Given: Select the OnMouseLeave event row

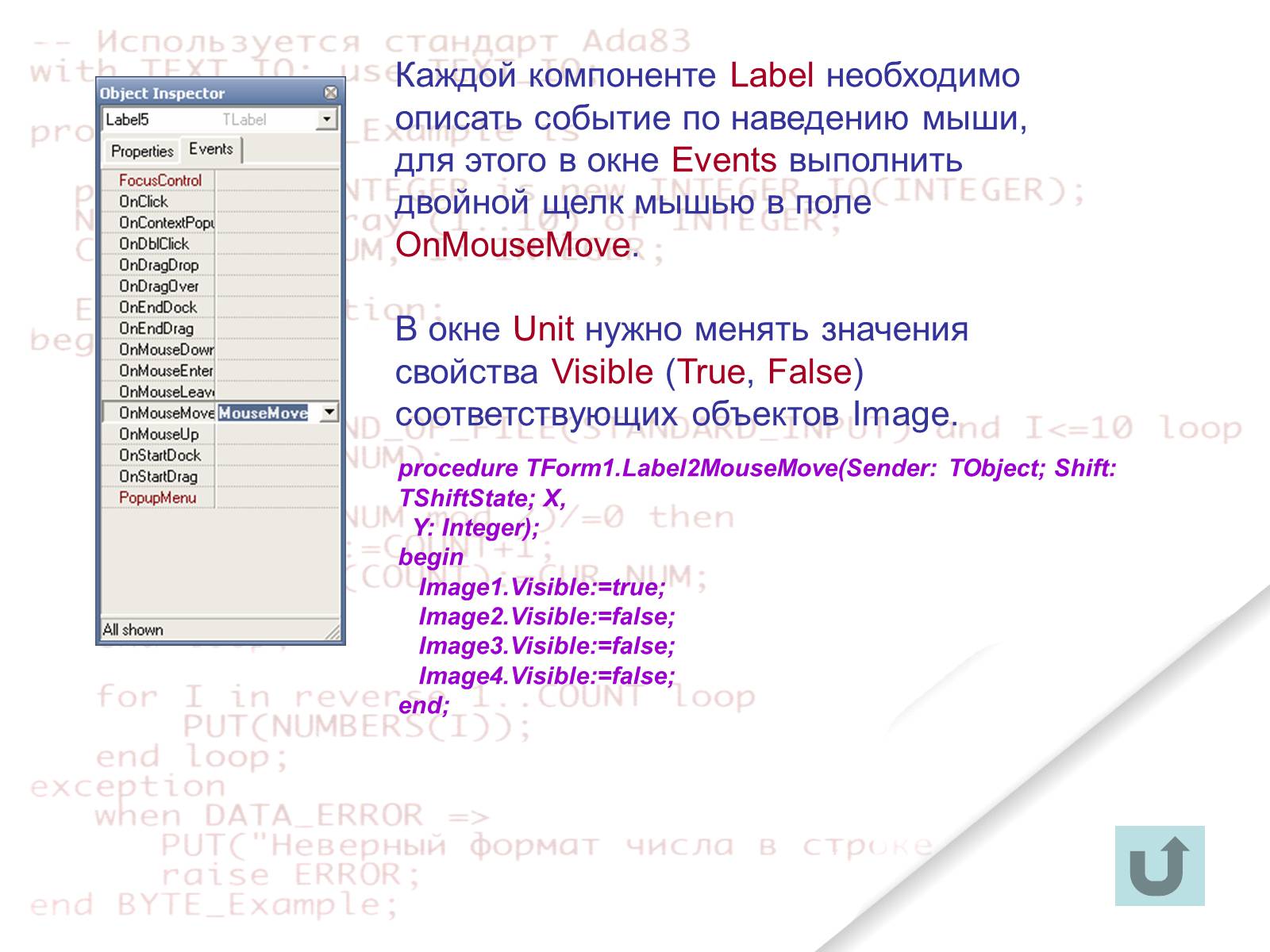Looking at the screenshot, I should 220,392.
